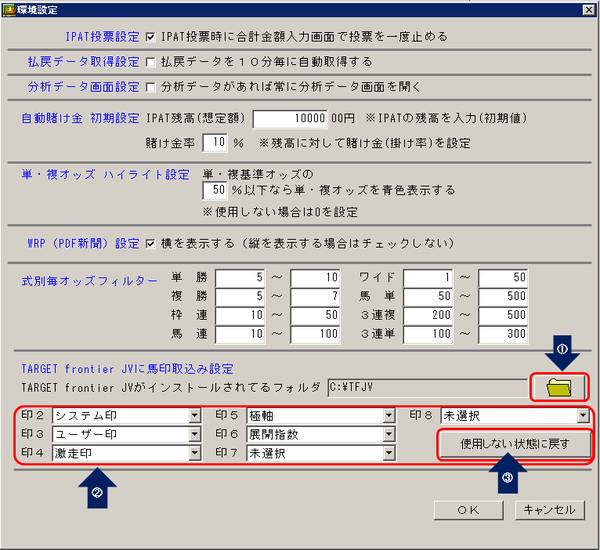Click the IPAT残高 input field with 10000
The height and width of the screenshot is (550, 600).
[x=290, y=119]
